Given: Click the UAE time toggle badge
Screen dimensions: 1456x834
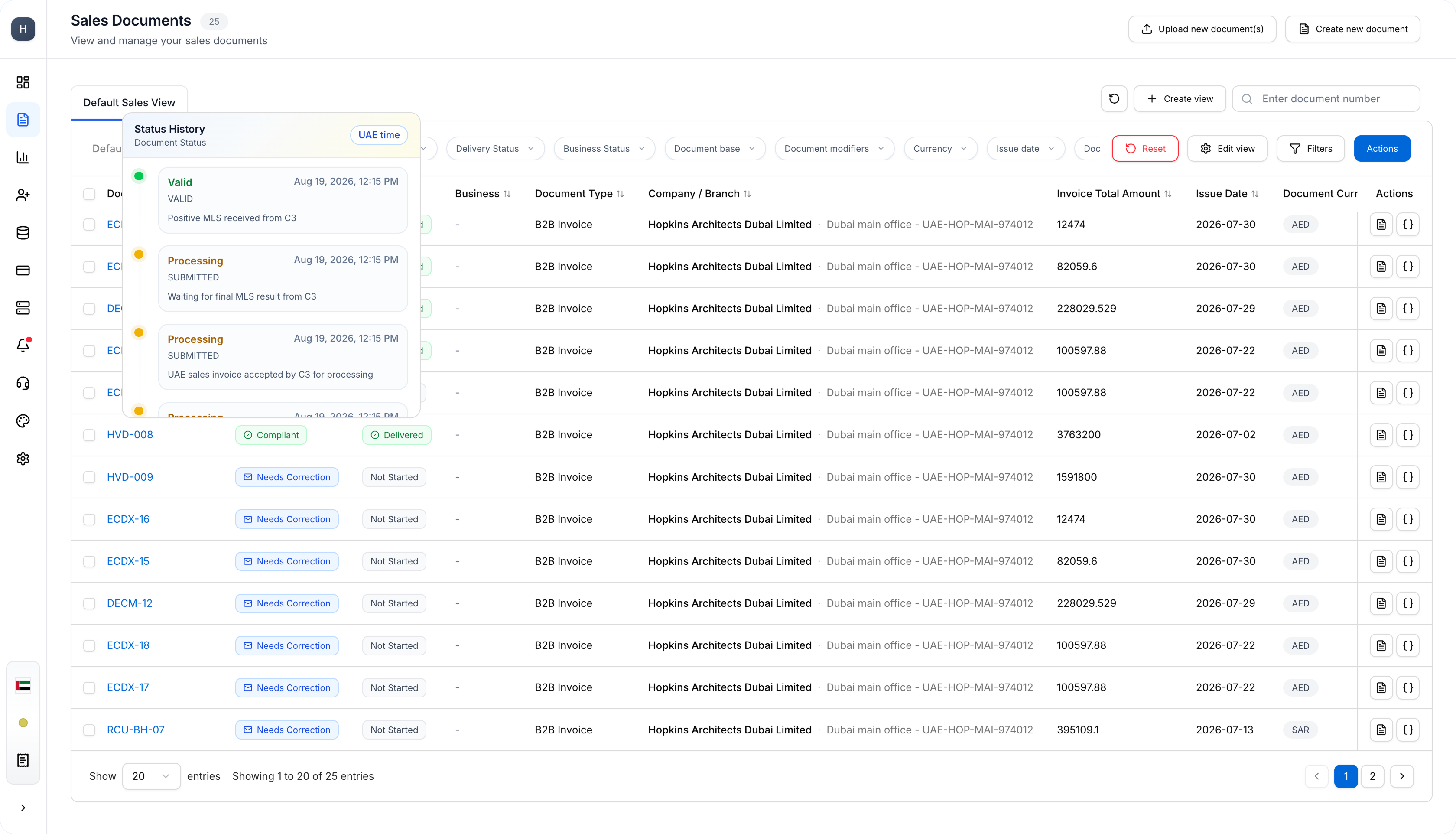Looking at the screenshot, I should pos(379,135).
